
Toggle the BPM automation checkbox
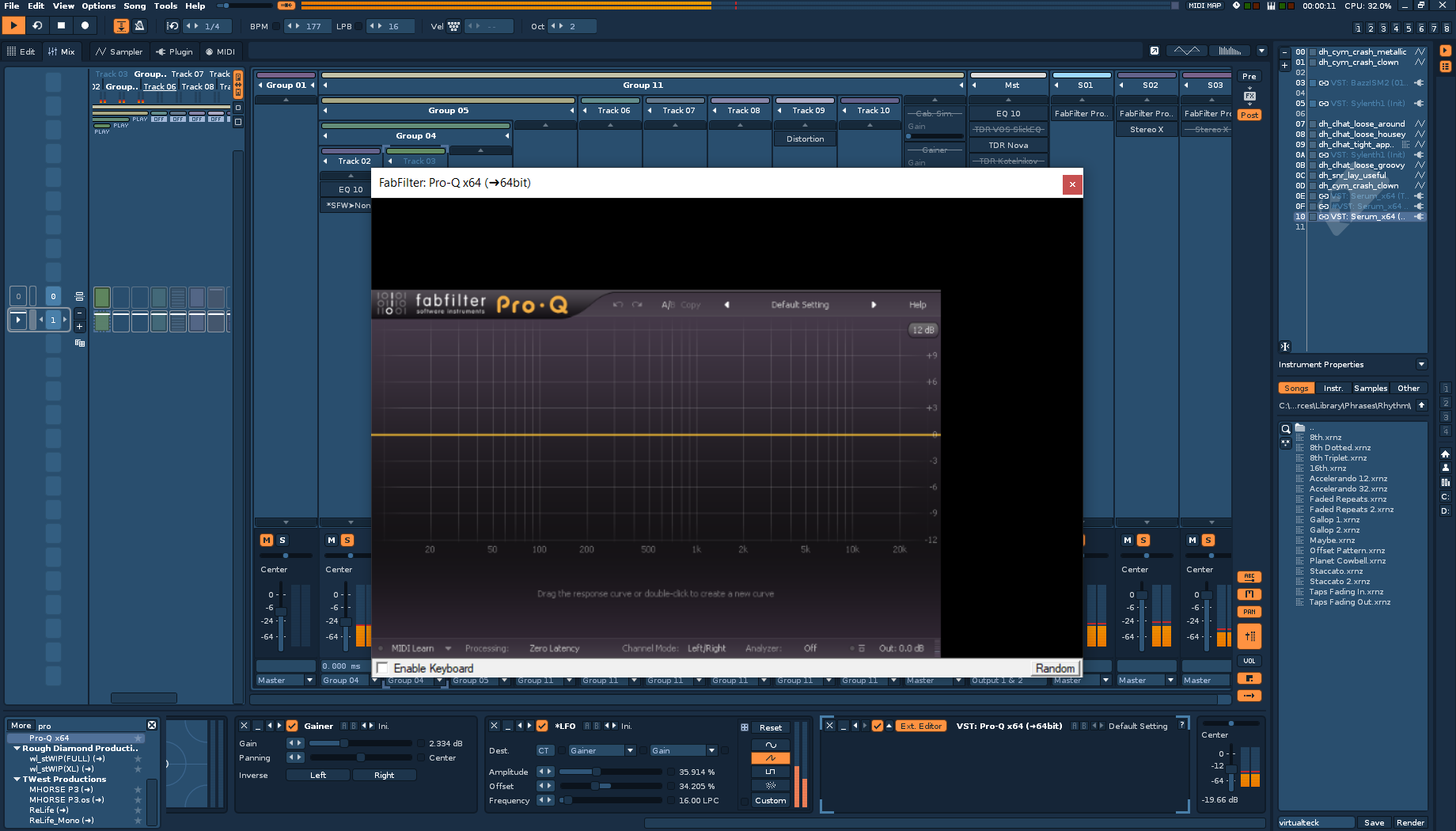coord(276,26)
